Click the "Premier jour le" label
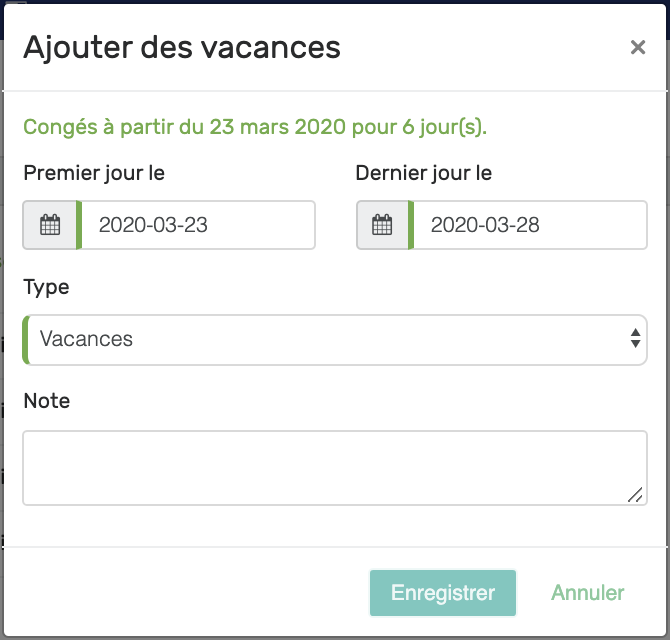The width and height of the screenshot is (670, 640). pyautogui.click(x=94, y=173)
